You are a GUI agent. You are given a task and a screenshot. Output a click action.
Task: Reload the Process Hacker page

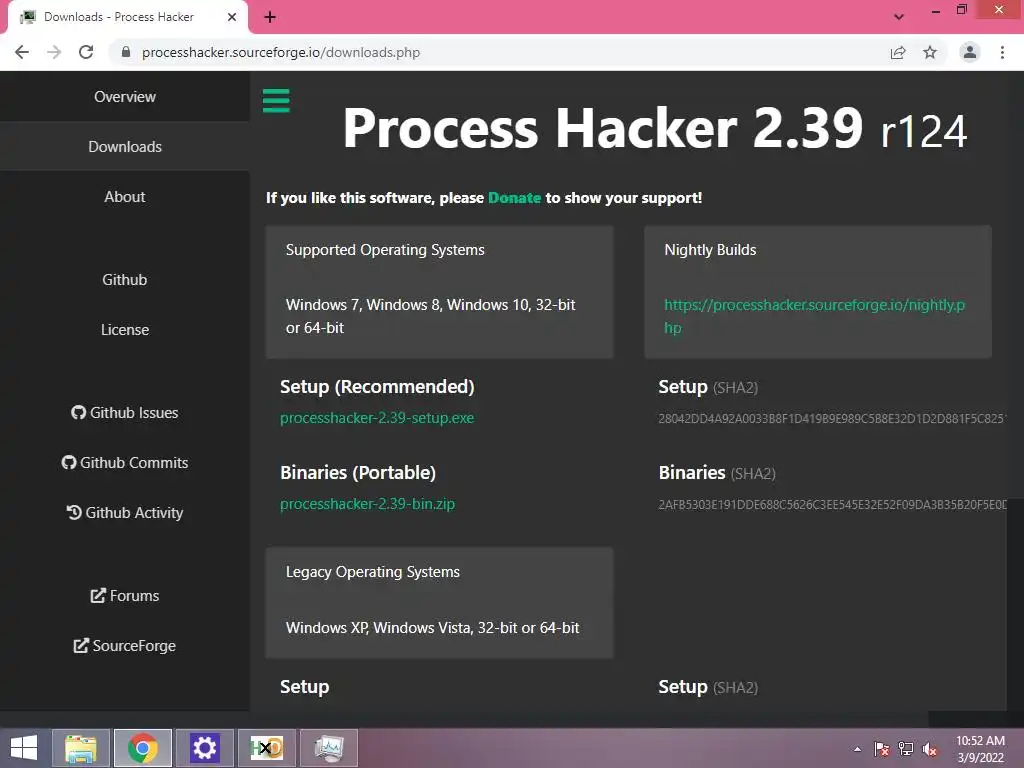(86, 52)
